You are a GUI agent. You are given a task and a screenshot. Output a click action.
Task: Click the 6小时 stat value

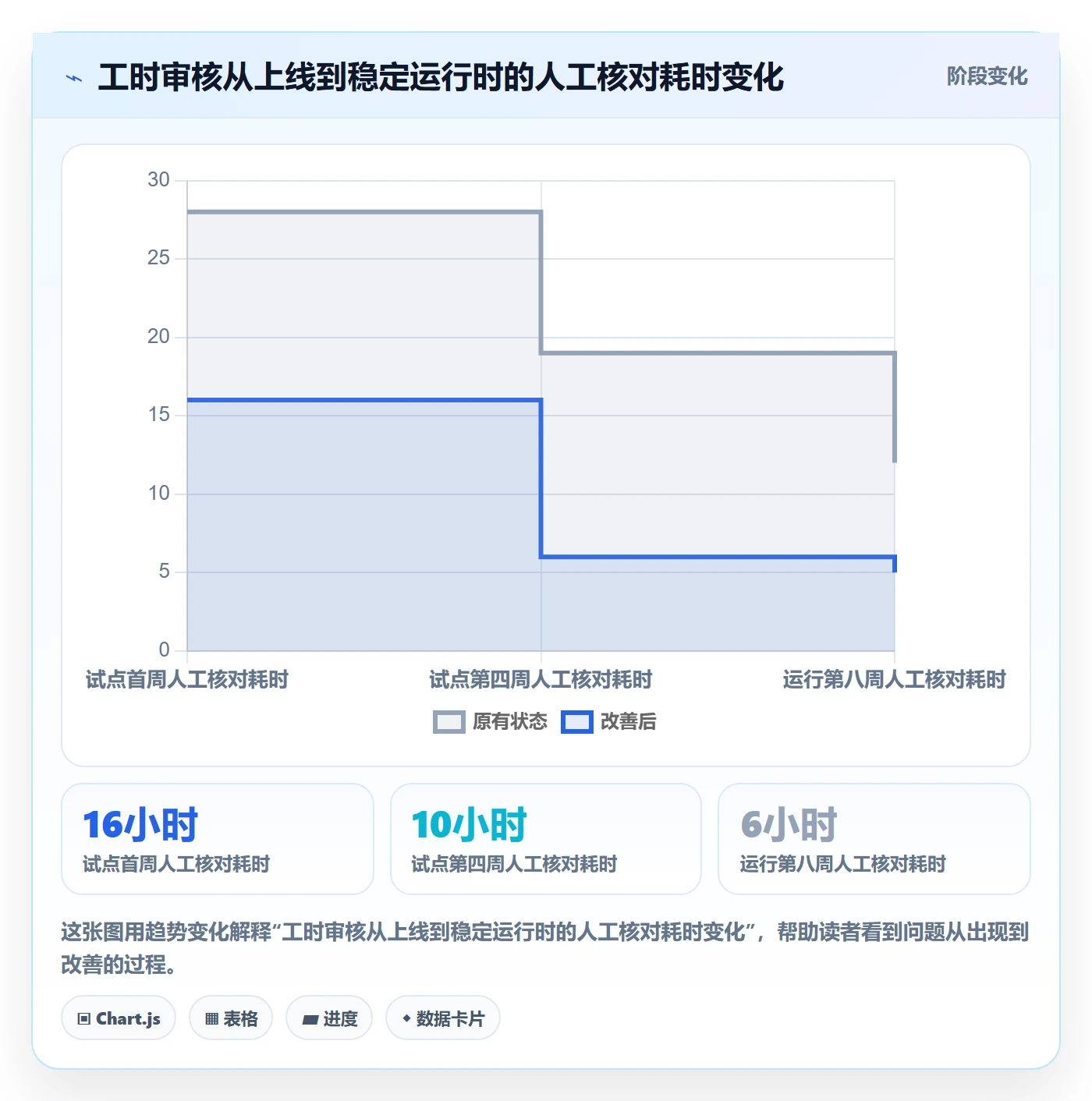(789, 825)
